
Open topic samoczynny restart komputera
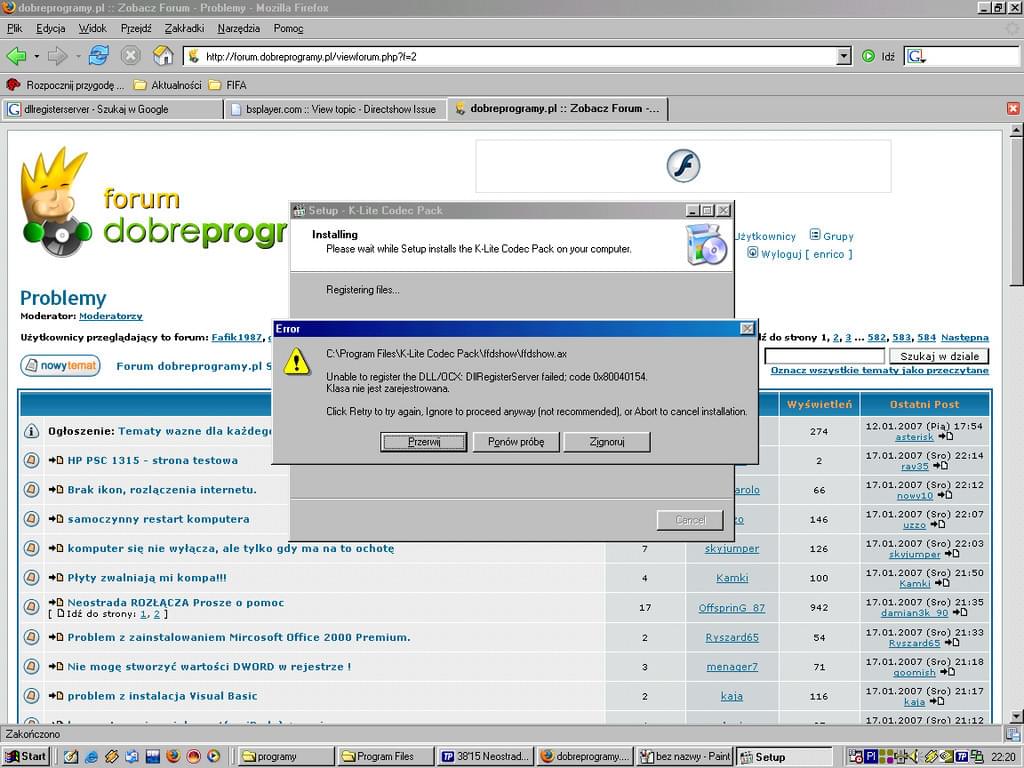(158, 519)
